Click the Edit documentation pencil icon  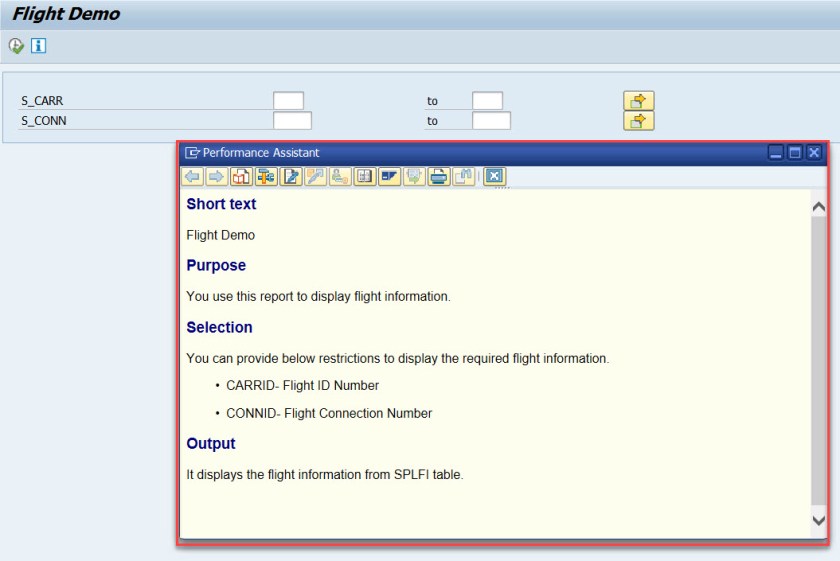[291, 177]
